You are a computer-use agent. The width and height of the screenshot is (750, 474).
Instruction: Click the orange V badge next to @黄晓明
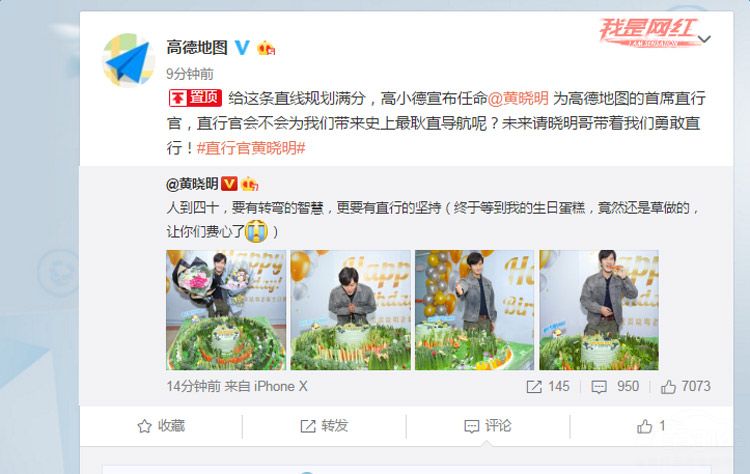pyautogui.click(x=229, y=184)
